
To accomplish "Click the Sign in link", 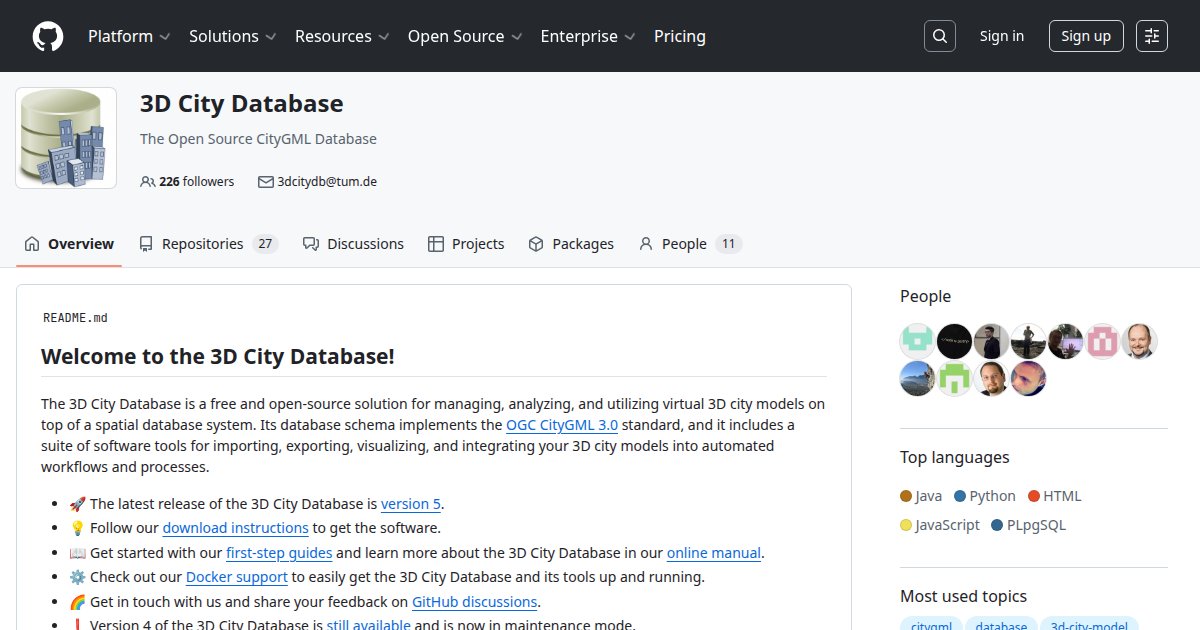I will coord(1002,36).
